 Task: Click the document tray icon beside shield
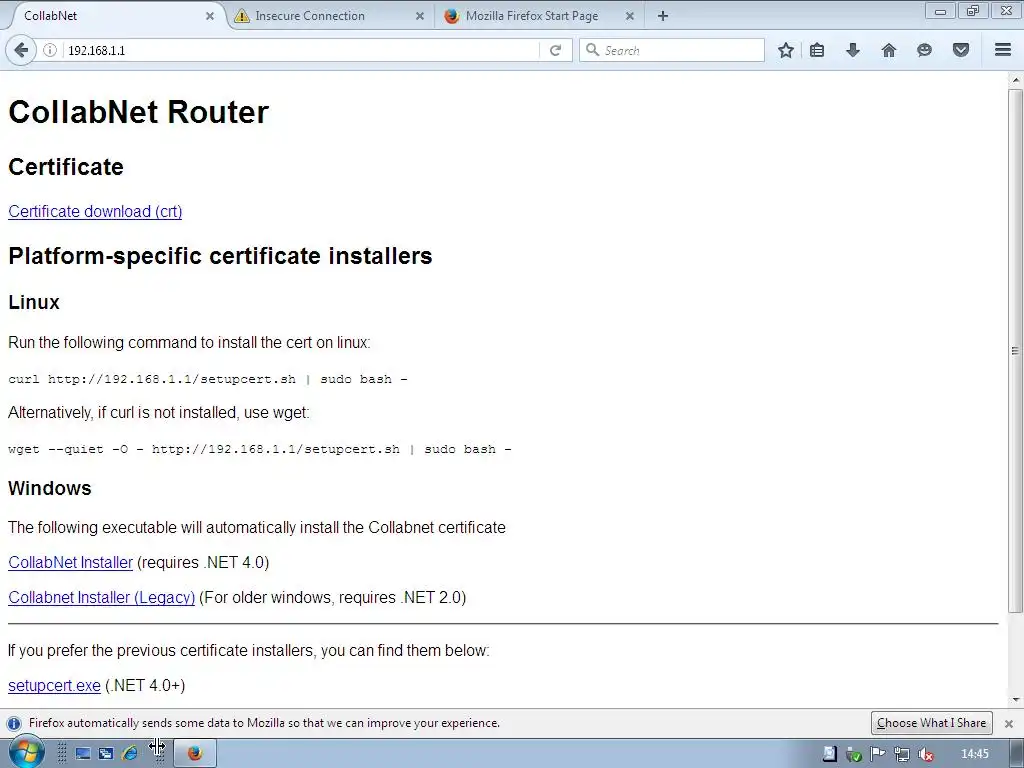click(829, 754)
